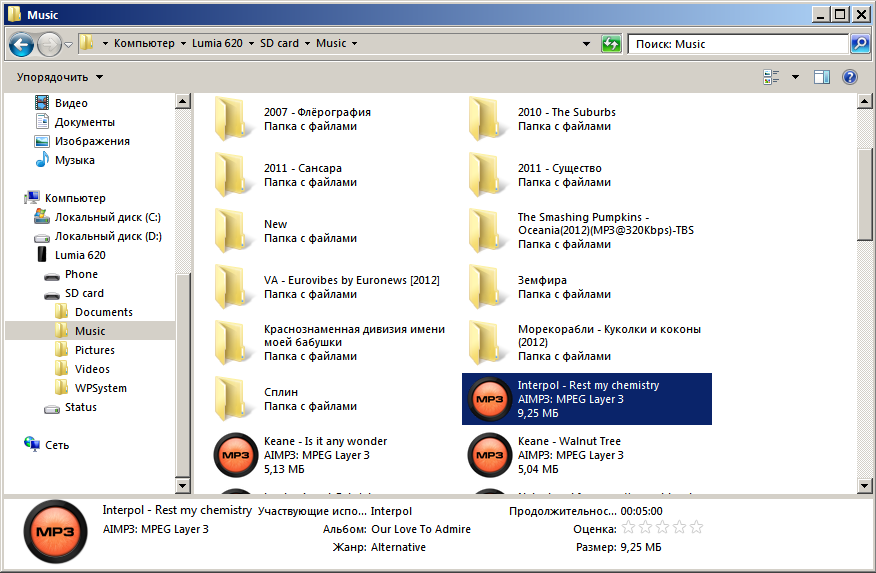The image size is (876, 573).
Task: Click file list scrollbar down arrow
Action: point(864,485)
